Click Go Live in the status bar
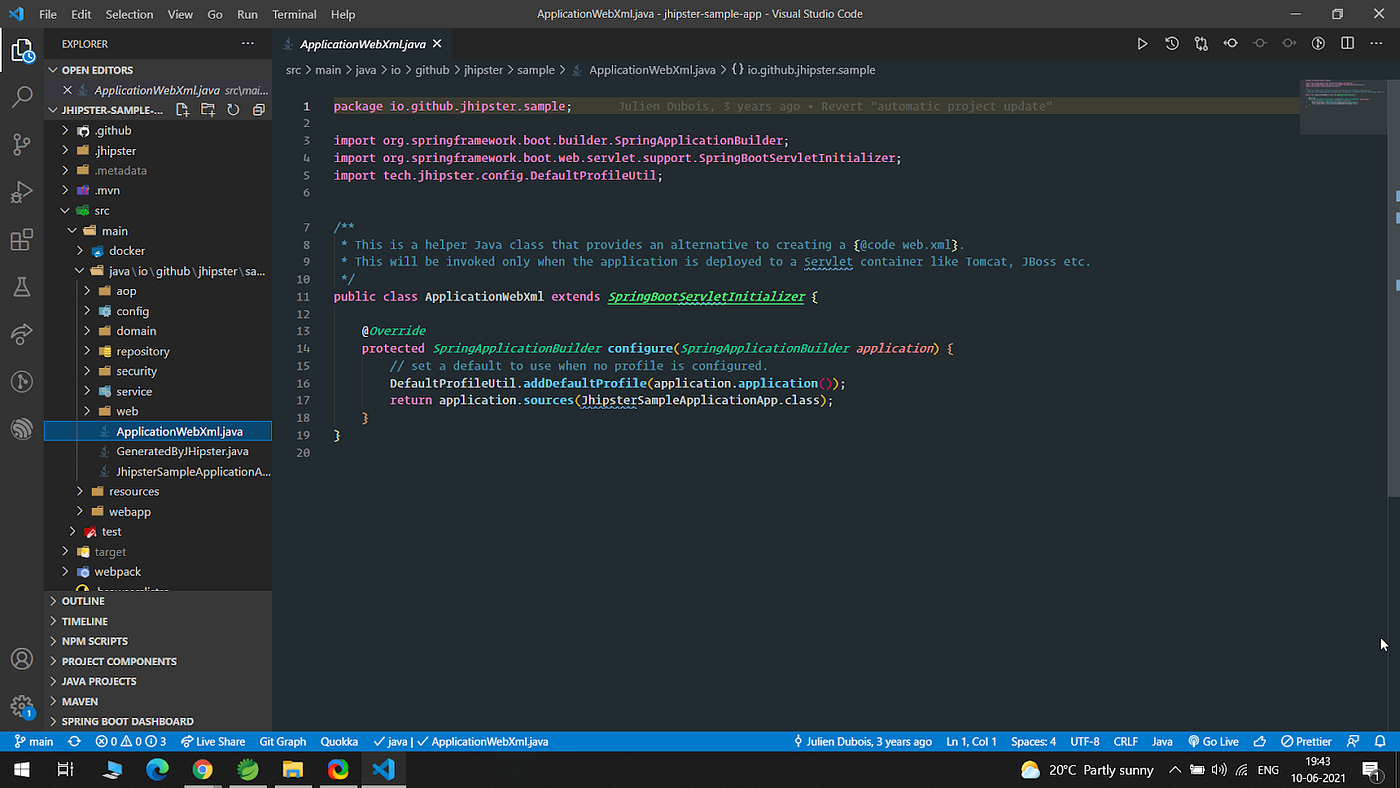 [x=1213, y=741]
